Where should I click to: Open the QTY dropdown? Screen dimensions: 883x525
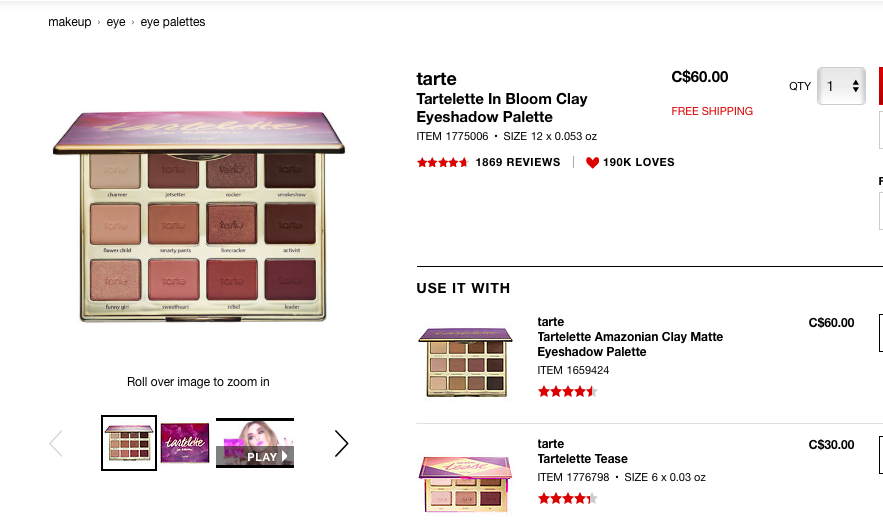pyautogui.click(x=841, y=86)
